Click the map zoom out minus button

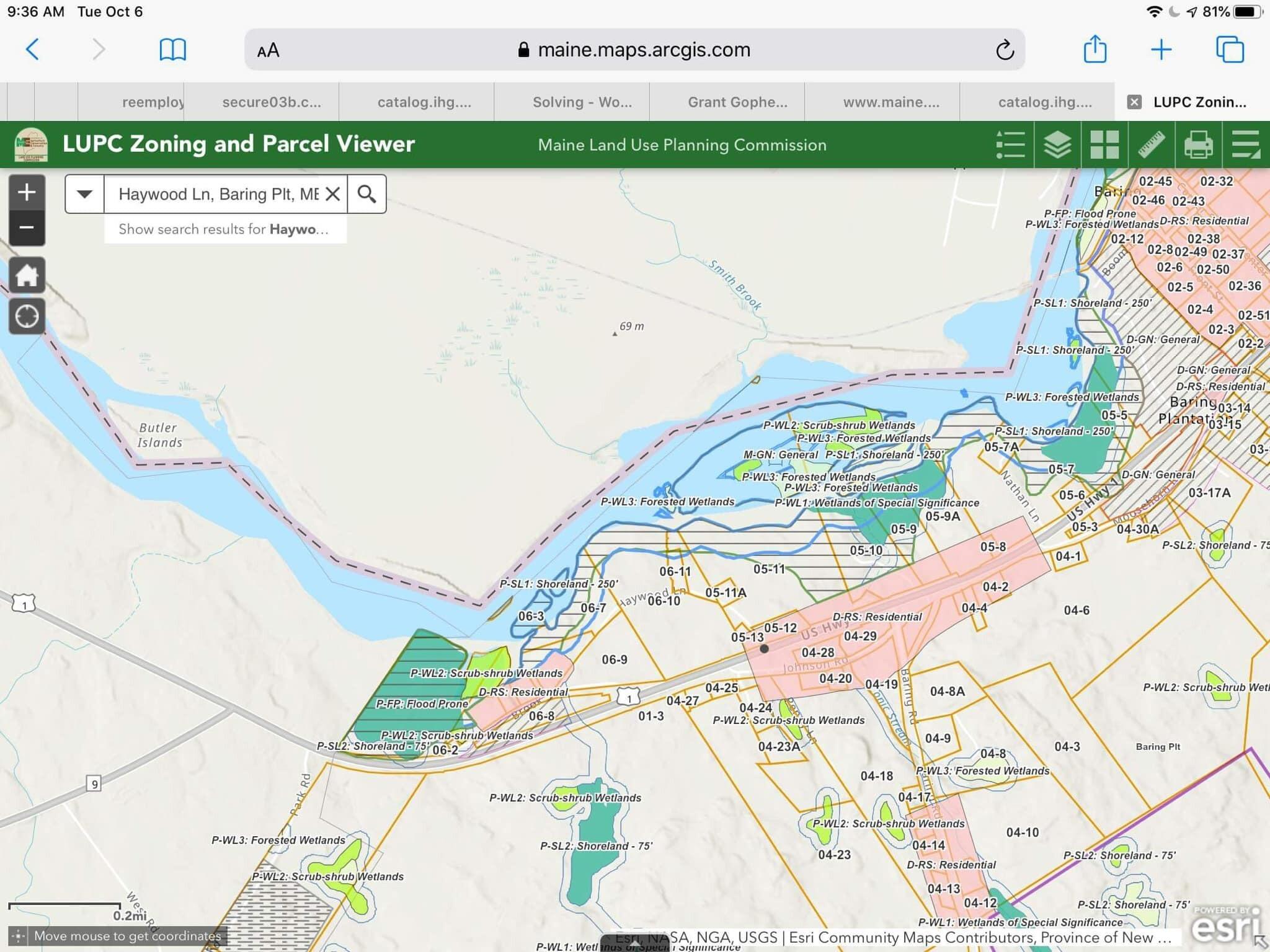click(x=27, y=227)
